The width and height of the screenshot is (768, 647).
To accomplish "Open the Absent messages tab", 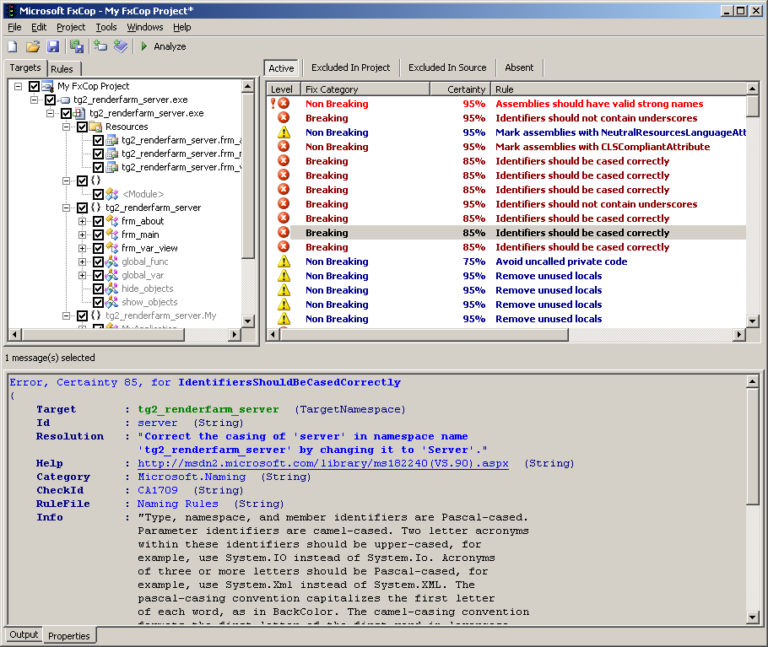I will tap(519, 68).
